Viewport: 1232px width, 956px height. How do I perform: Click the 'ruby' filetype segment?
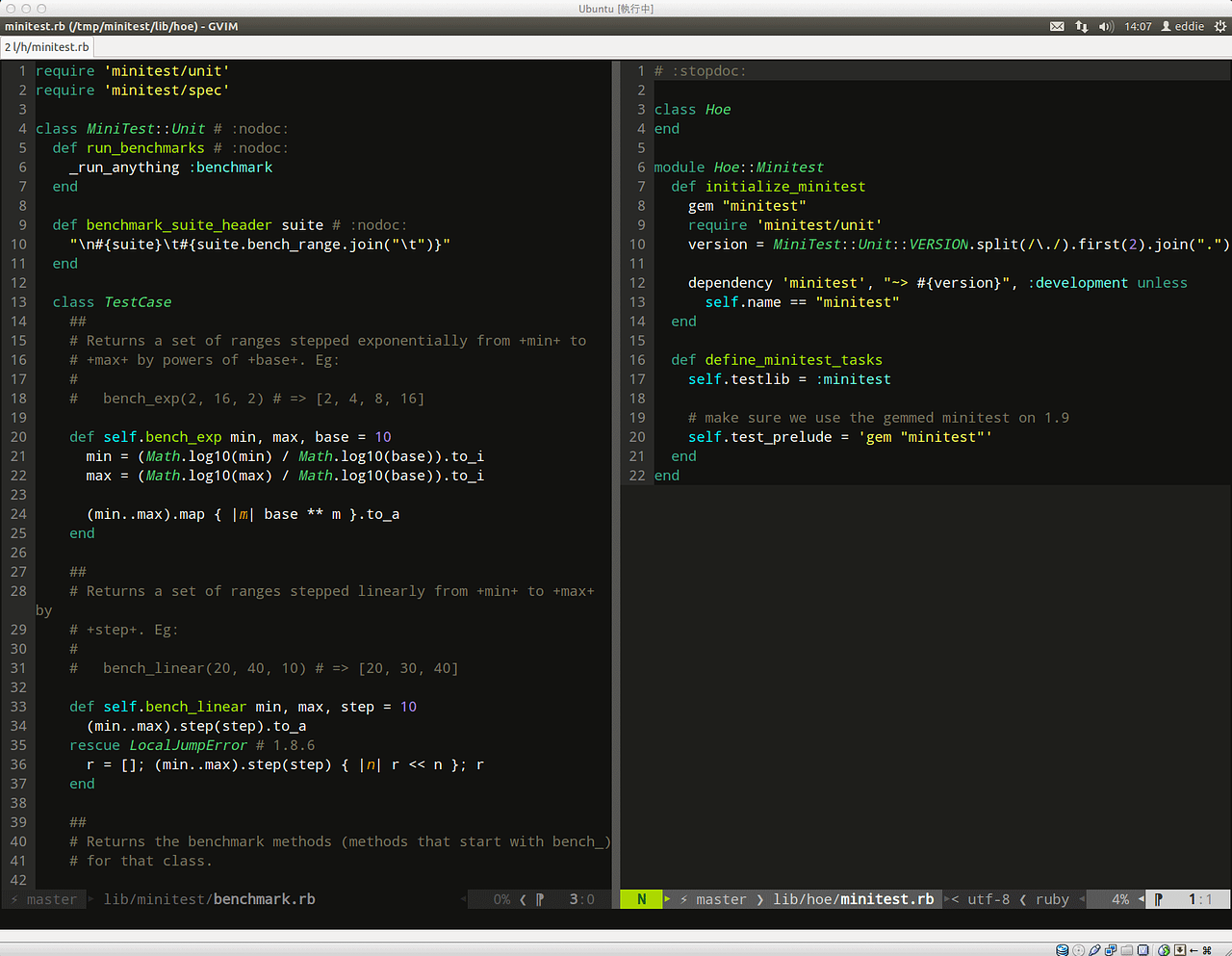pos(1052,899)
